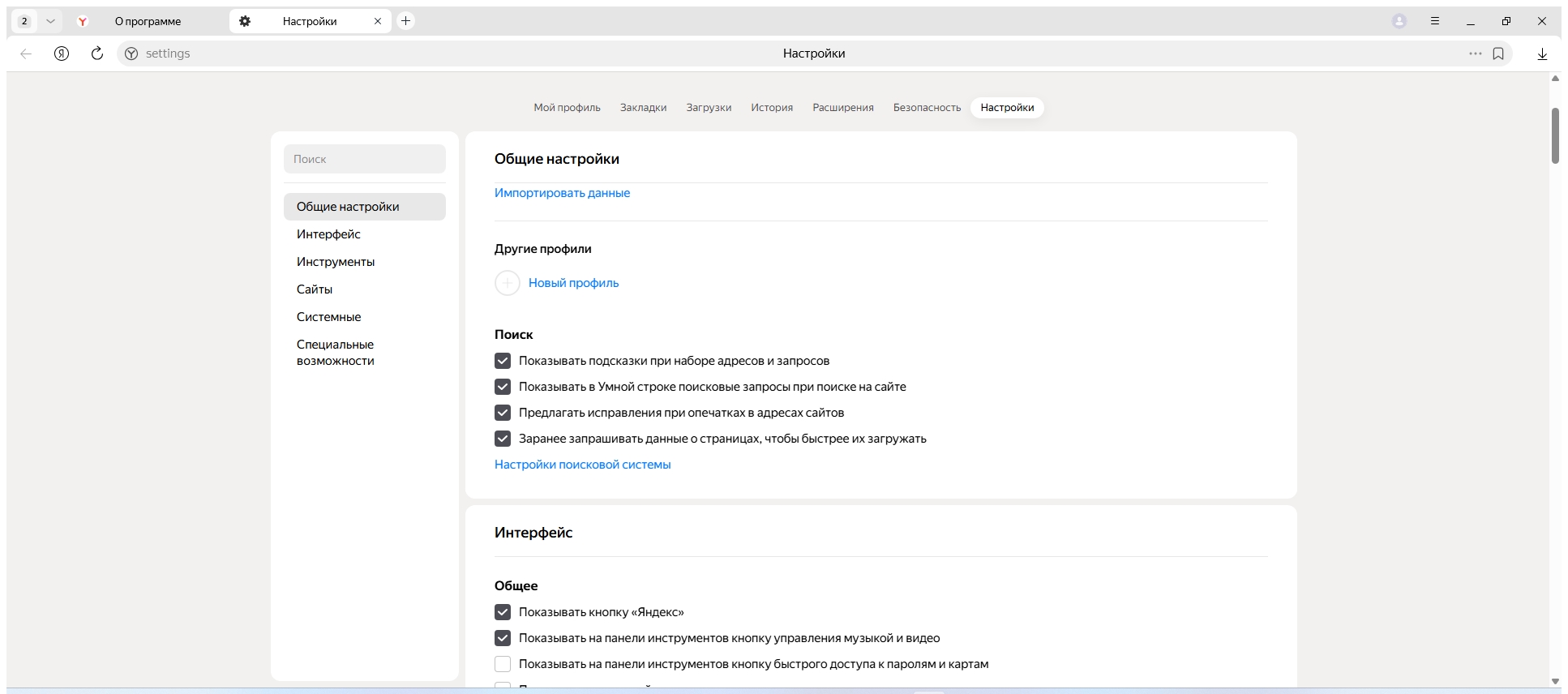1568x694 pixels.
Task: Select Общие настройки in the sidebar
Action: click(365, 207)
